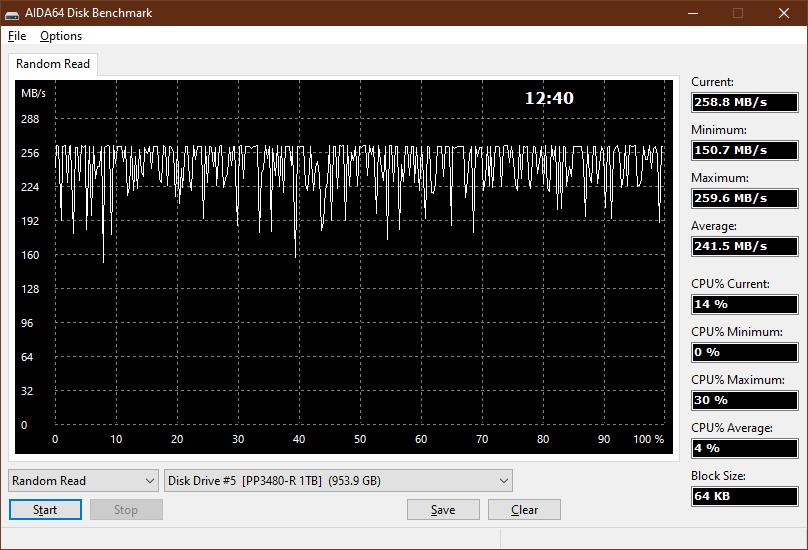Click the Block Size label
This screenshot has width=808, height=550.
(718, 476)
